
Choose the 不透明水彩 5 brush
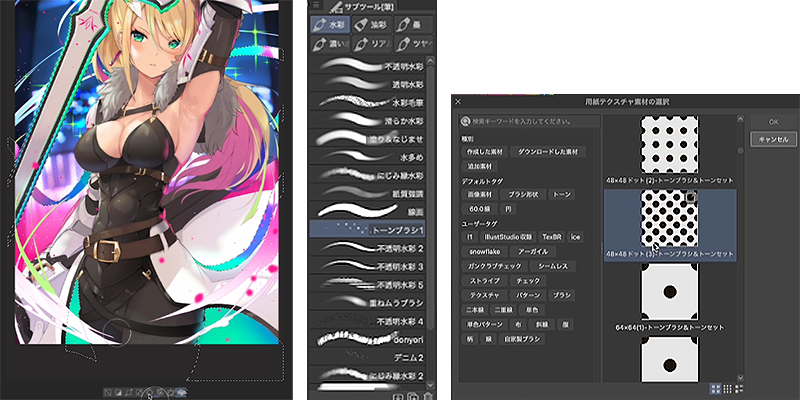pyautogui.click(x=367, y=285)
